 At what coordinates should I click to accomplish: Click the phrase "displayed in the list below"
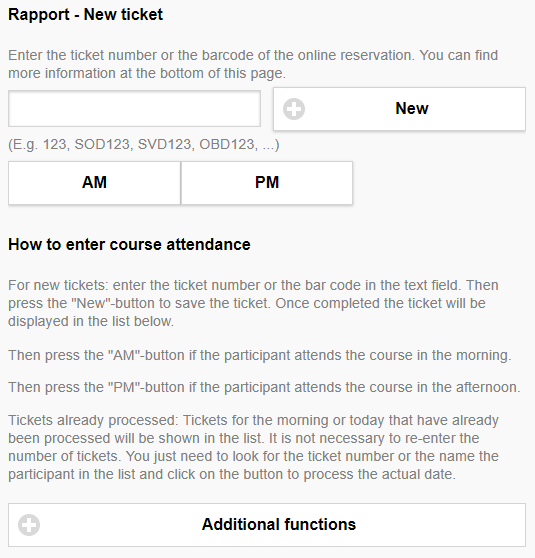tap(91, 321)
